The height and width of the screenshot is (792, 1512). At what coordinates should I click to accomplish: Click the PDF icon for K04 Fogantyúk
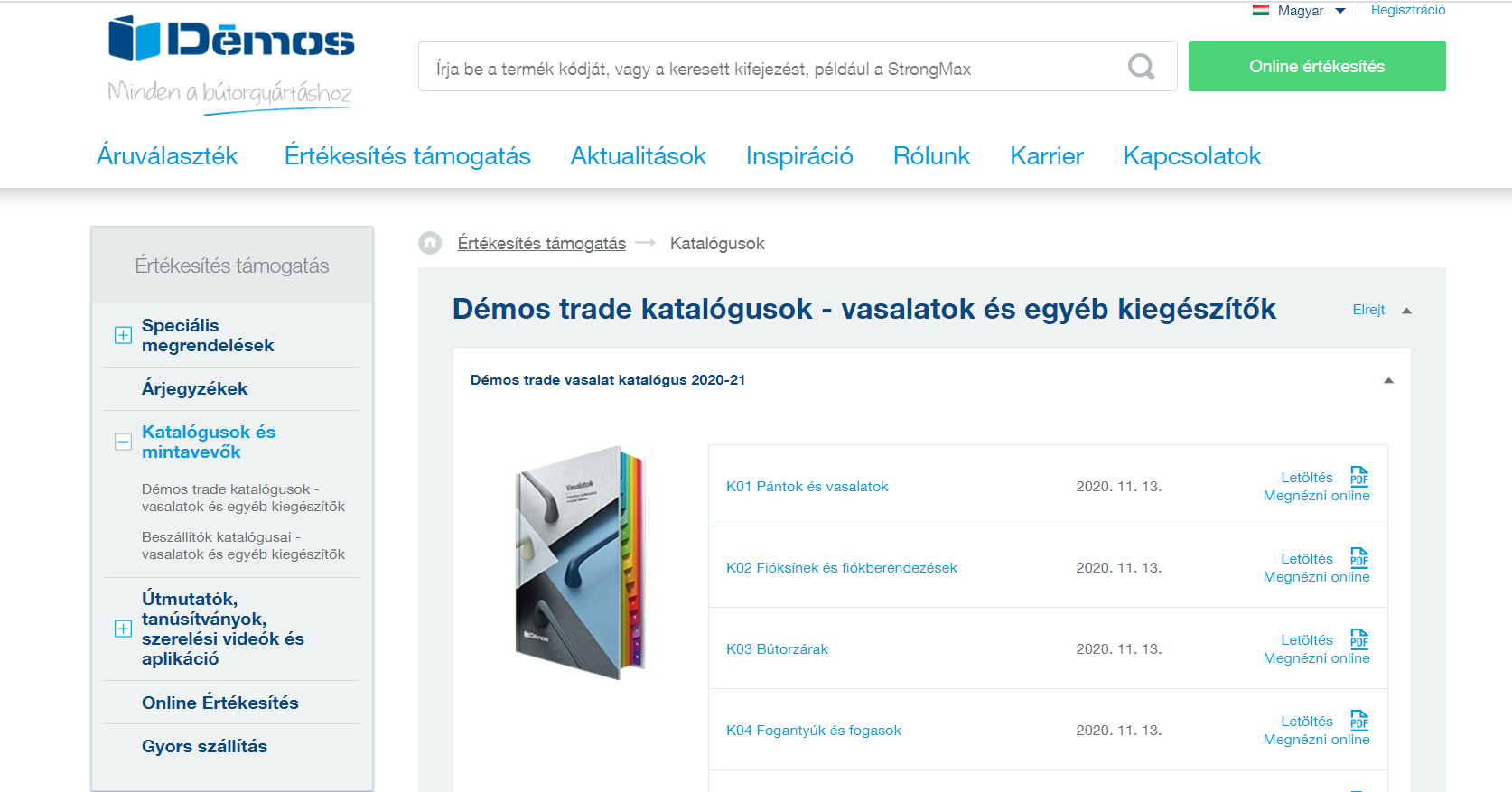click(x=1358, y=721)
